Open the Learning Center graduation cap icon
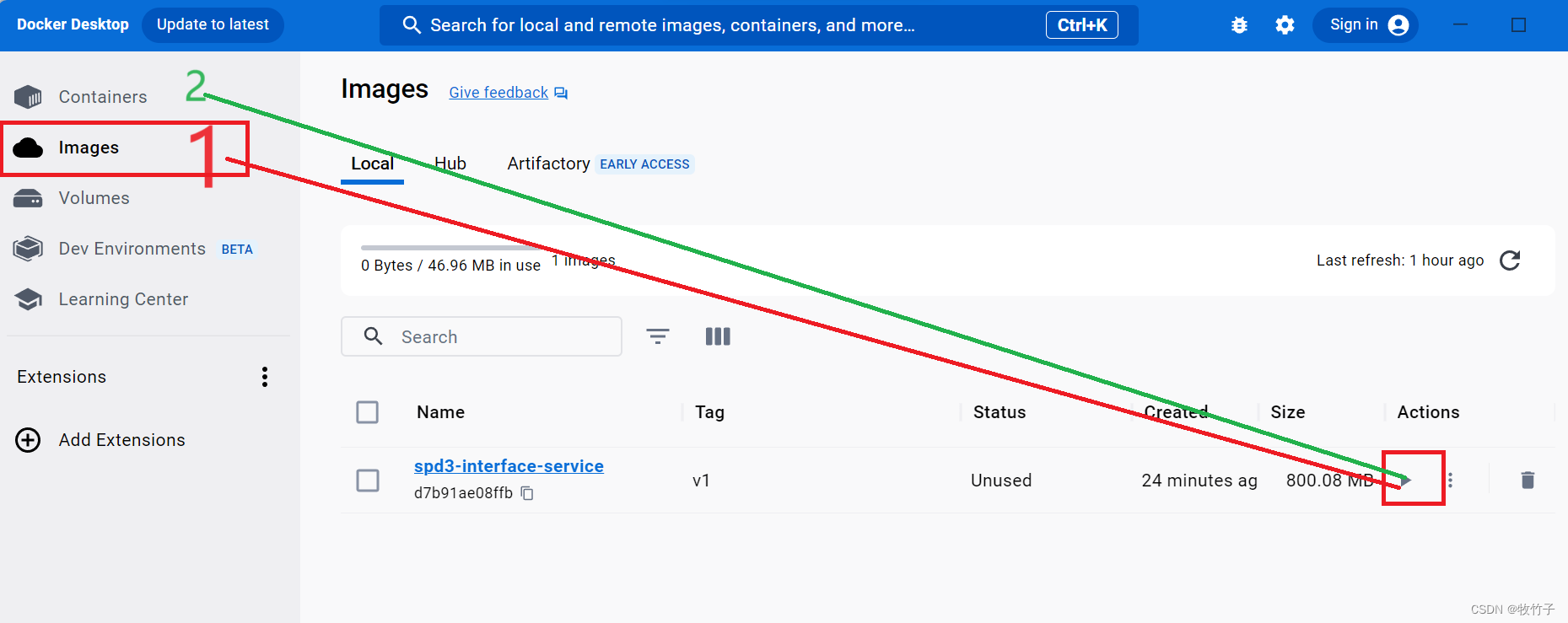 tap(28, 299)
